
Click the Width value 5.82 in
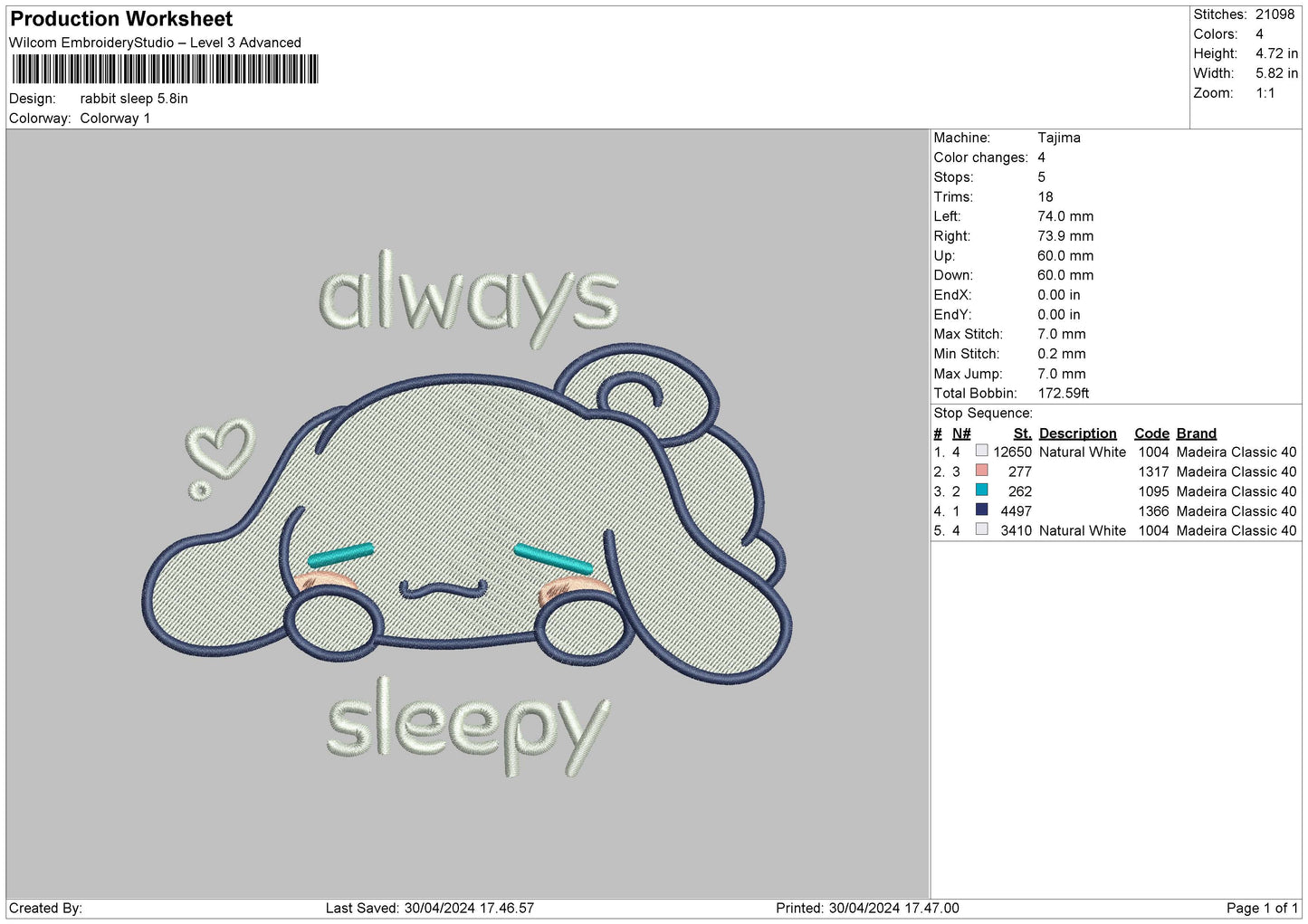pyautogui.click(x=1276, y=73)
